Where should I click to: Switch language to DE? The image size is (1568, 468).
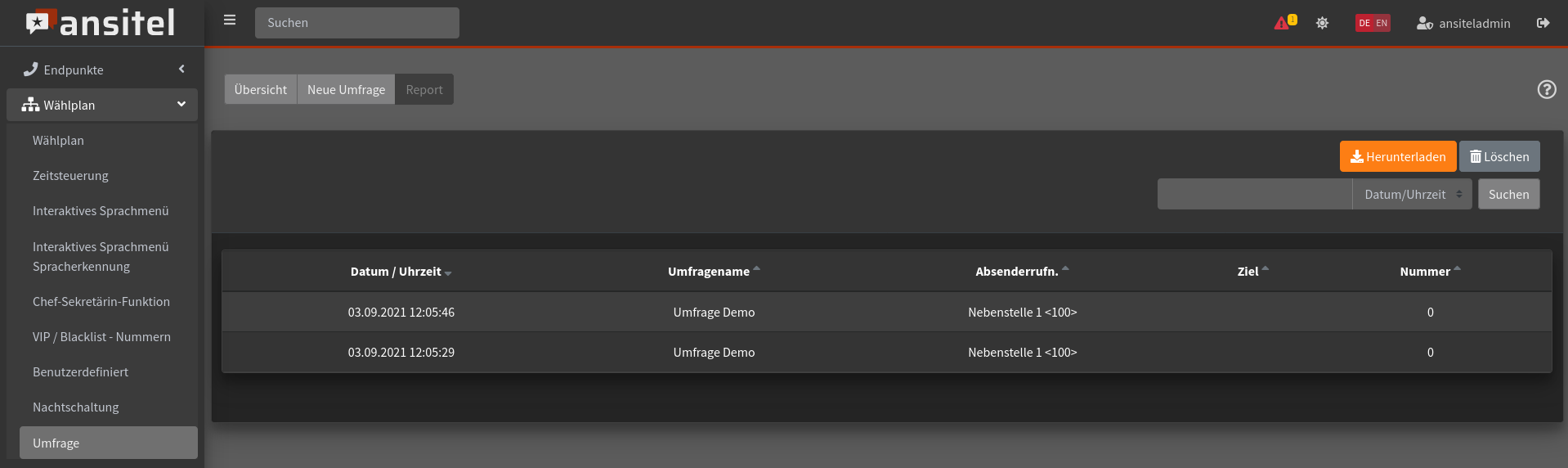click(1364, 23)
